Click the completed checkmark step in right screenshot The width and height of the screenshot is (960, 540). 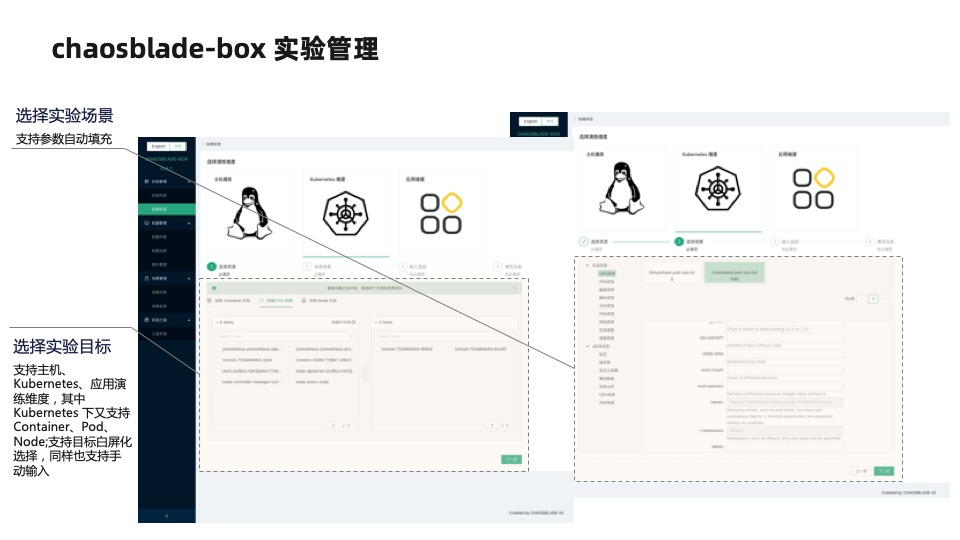[583, 242]
